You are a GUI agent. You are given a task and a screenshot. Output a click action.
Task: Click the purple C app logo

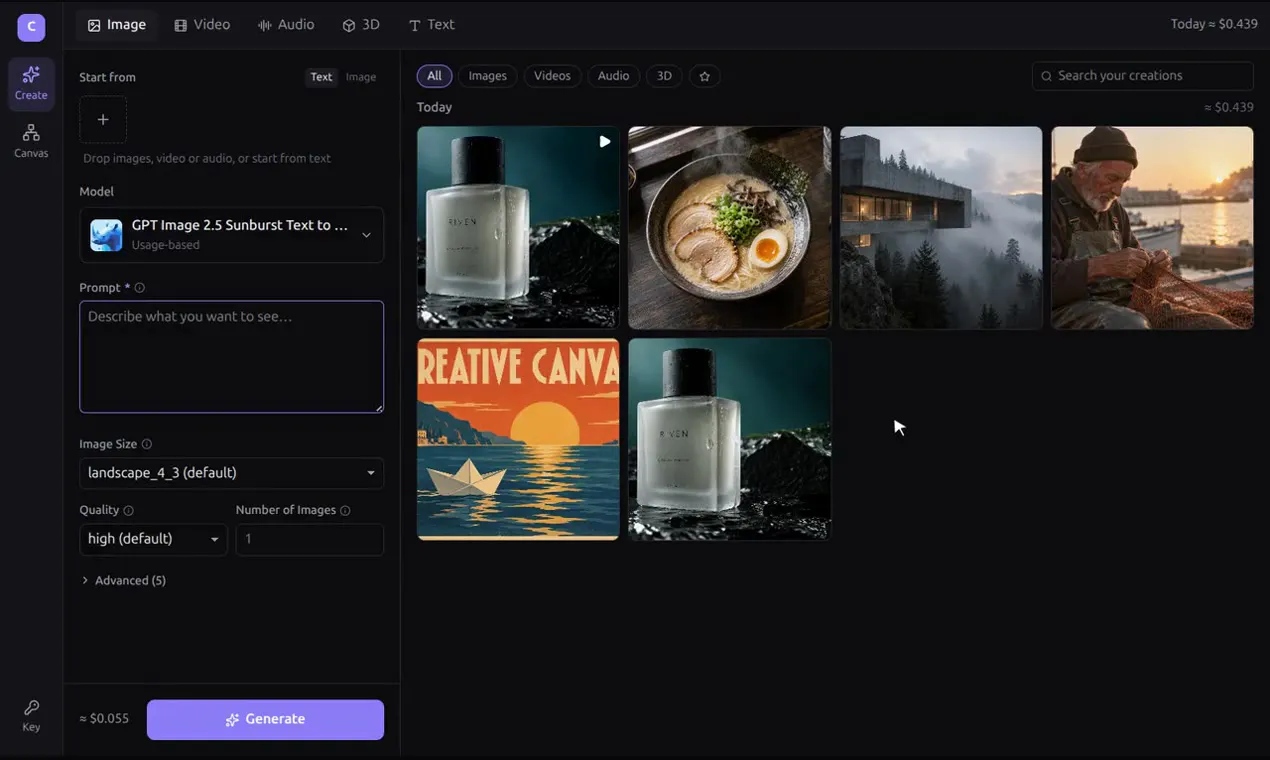click(x=31, y=27)
